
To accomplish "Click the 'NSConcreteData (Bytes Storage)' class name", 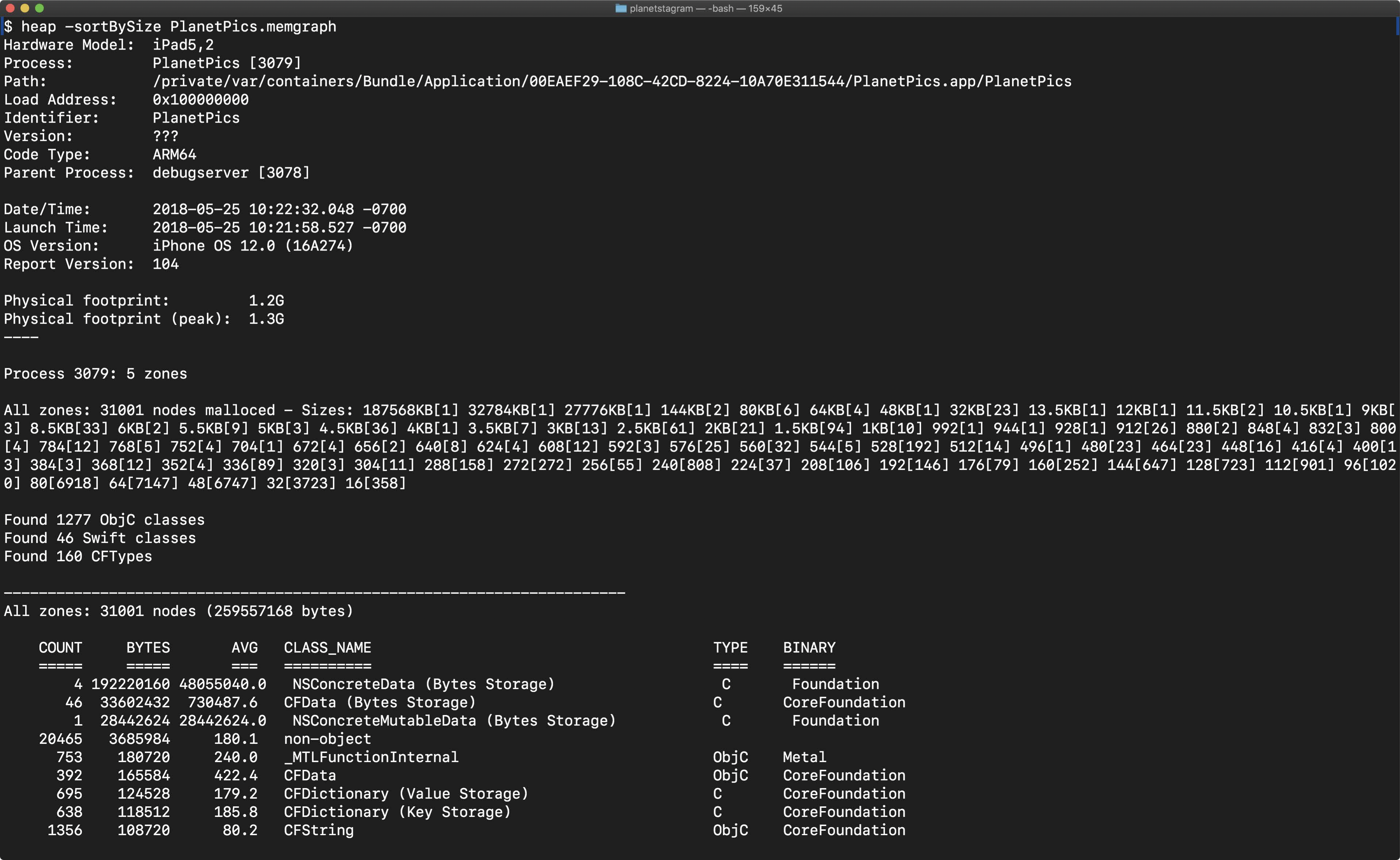I will 423,684.
